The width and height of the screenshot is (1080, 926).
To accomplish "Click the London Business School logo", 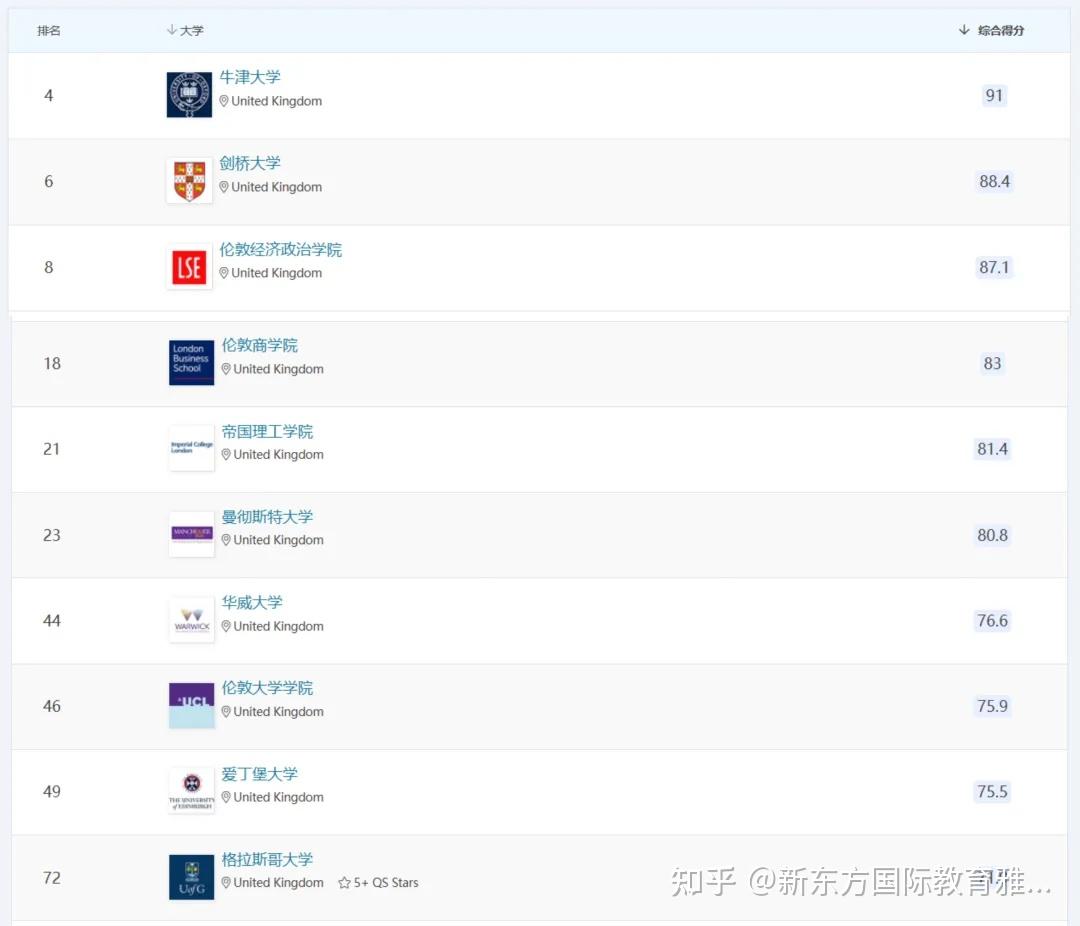I will pyautogui.click(x=190, y=363).
